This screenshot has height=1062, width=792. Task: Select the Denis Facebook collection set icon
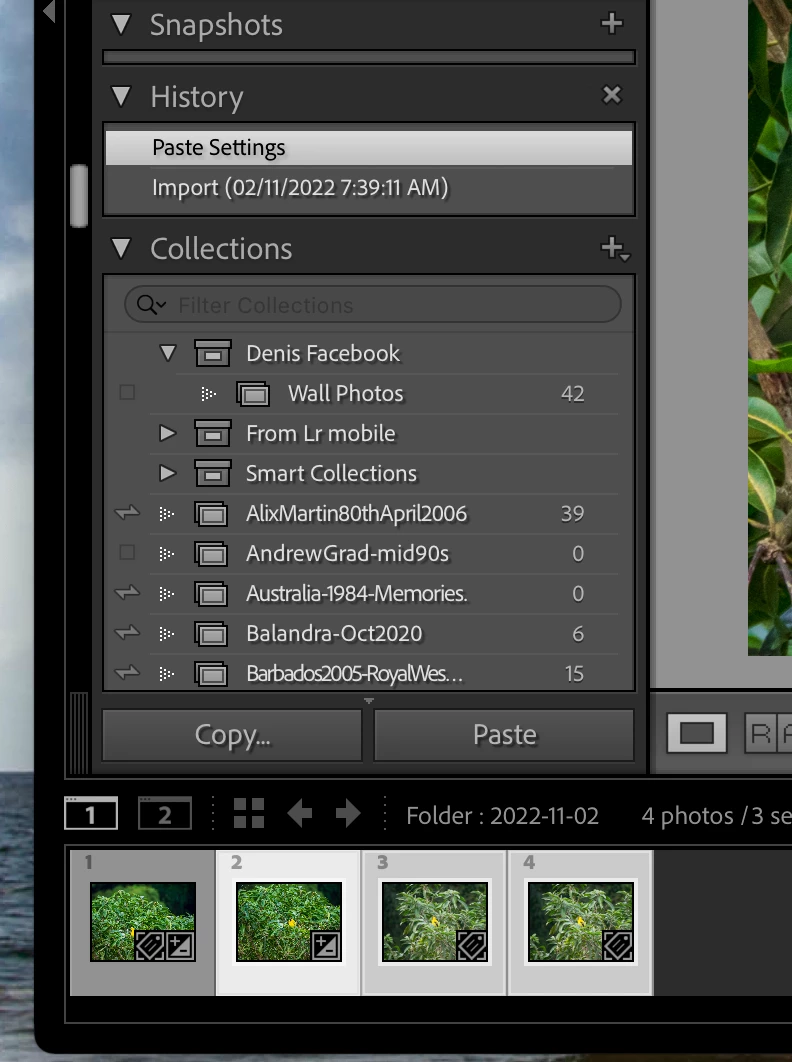point(213,353)
